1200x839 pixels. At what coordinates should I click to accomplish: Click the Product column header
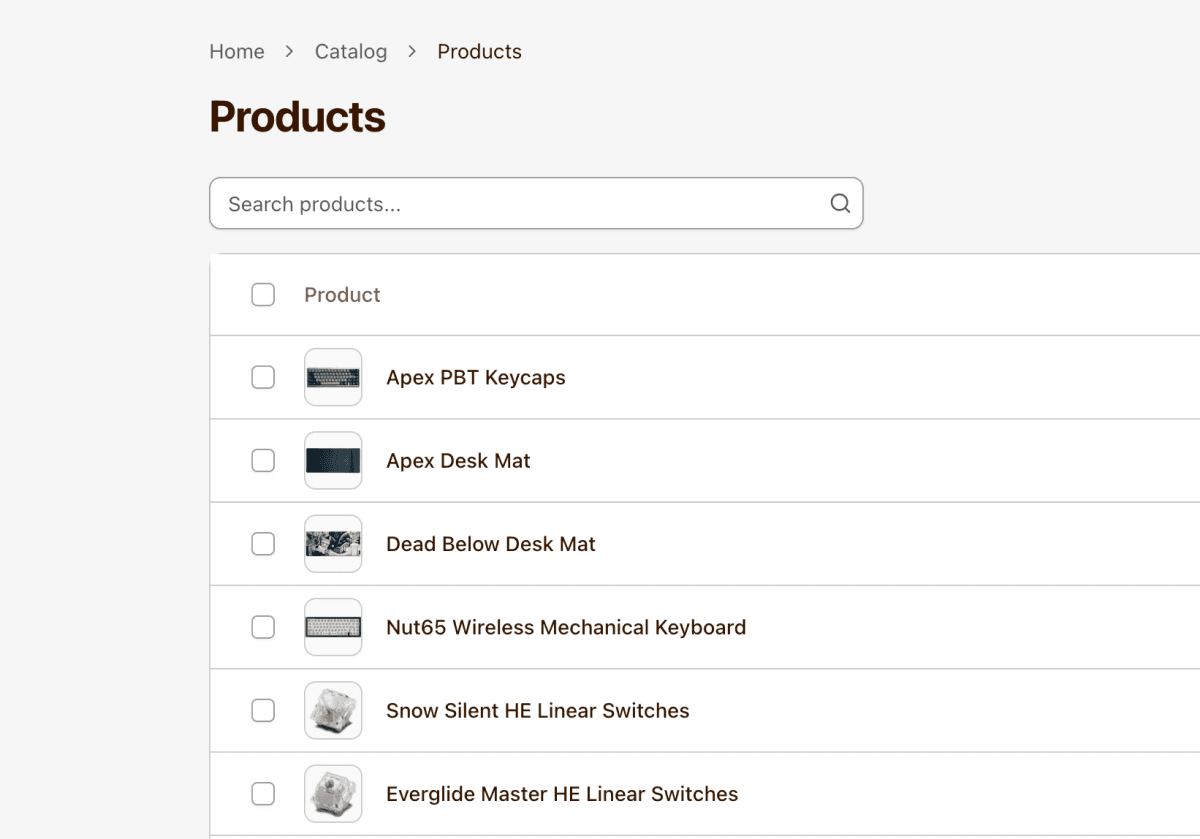coord(342,294)
